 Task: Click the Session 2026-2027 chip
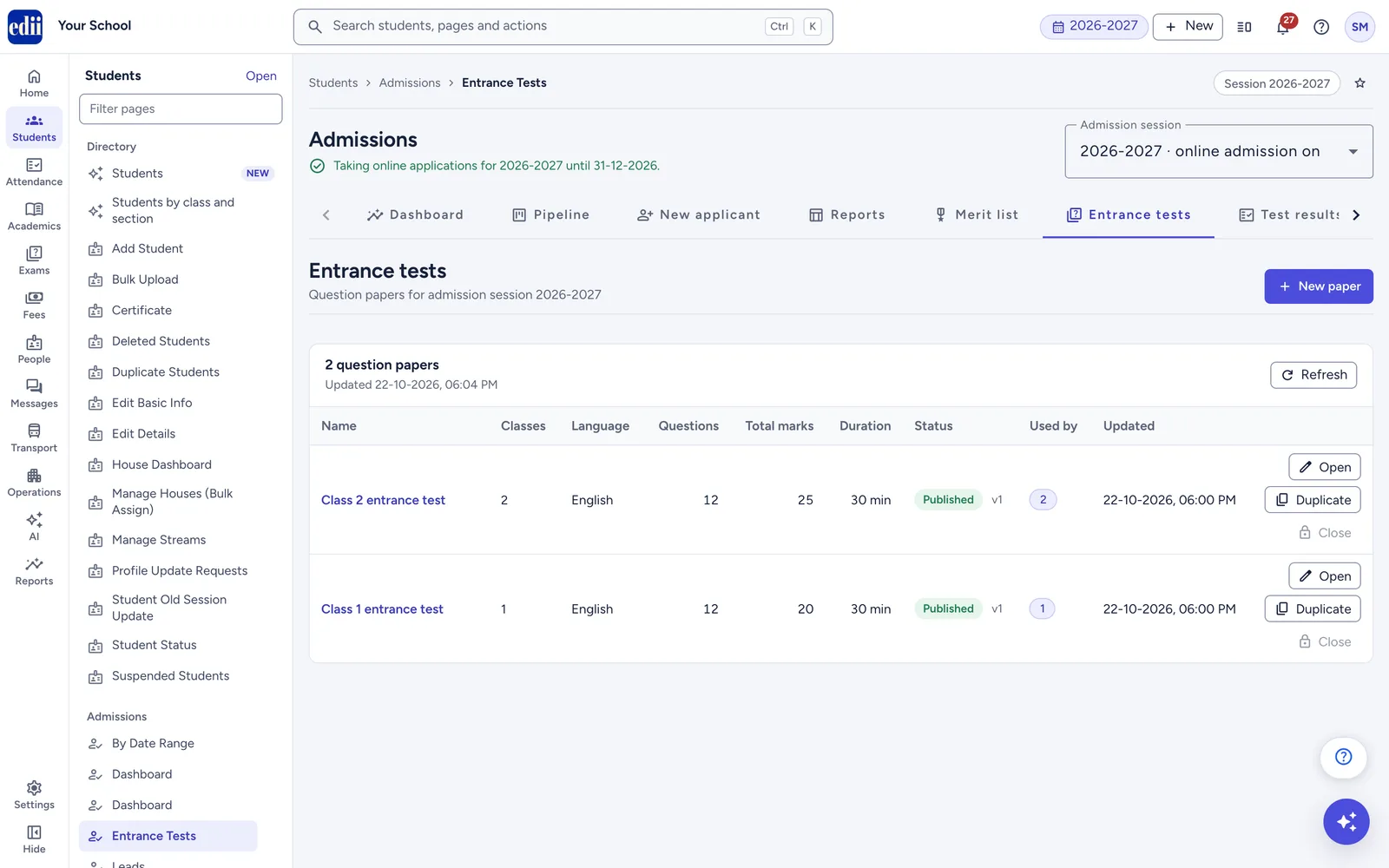pos(1277,83)
